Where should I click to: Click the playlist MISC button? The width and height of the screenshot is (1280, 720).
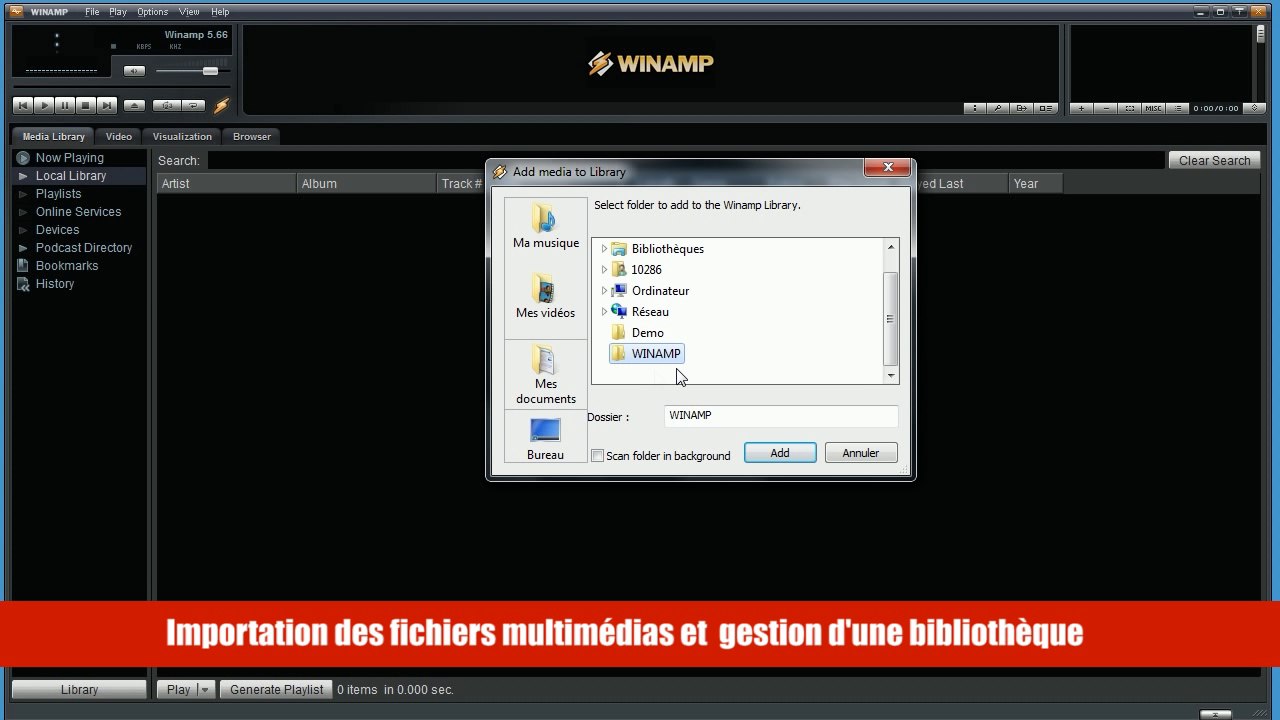pos(1153,108)
